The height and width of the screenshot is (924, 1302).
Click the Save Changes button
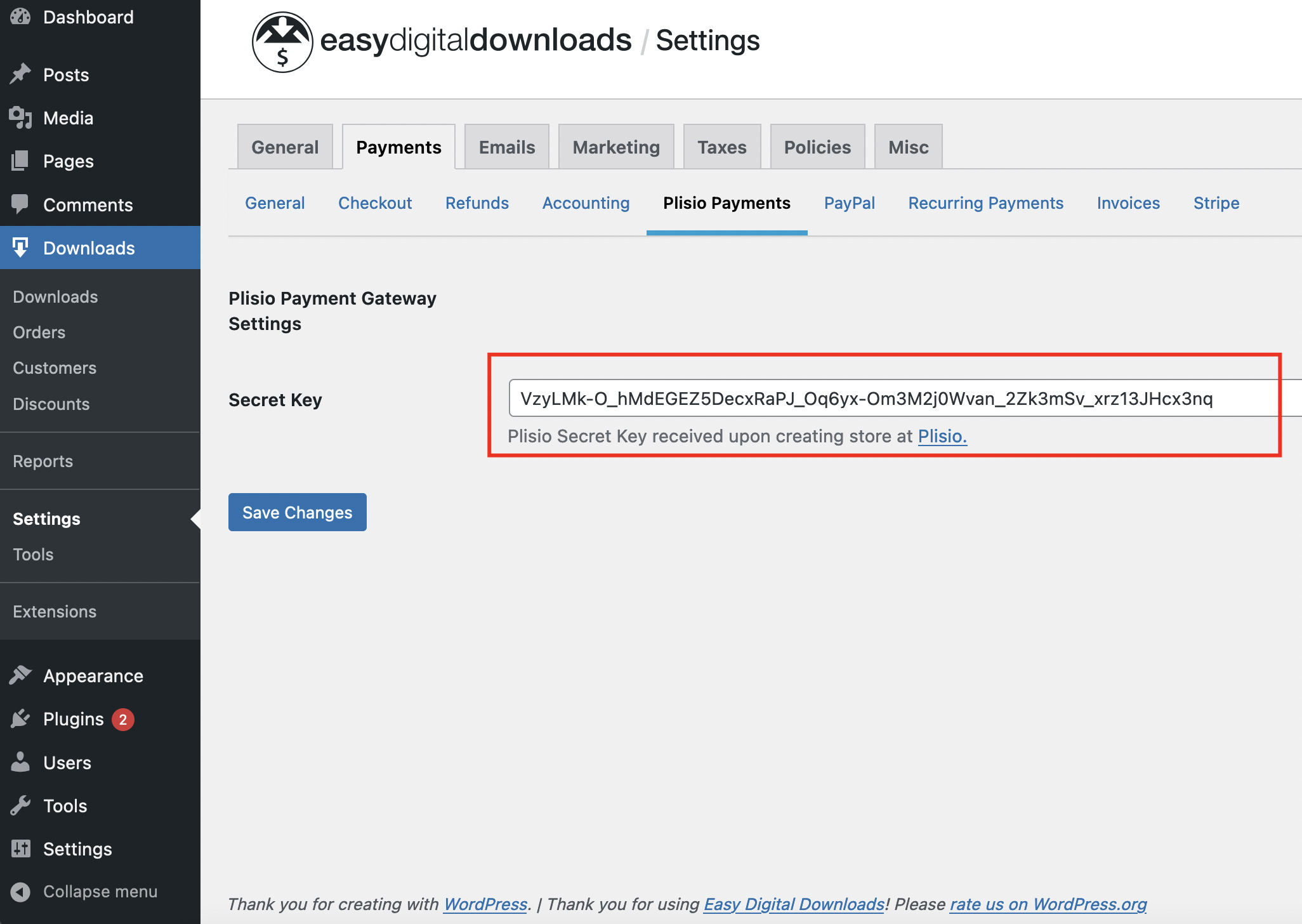(x=296, y=512)
